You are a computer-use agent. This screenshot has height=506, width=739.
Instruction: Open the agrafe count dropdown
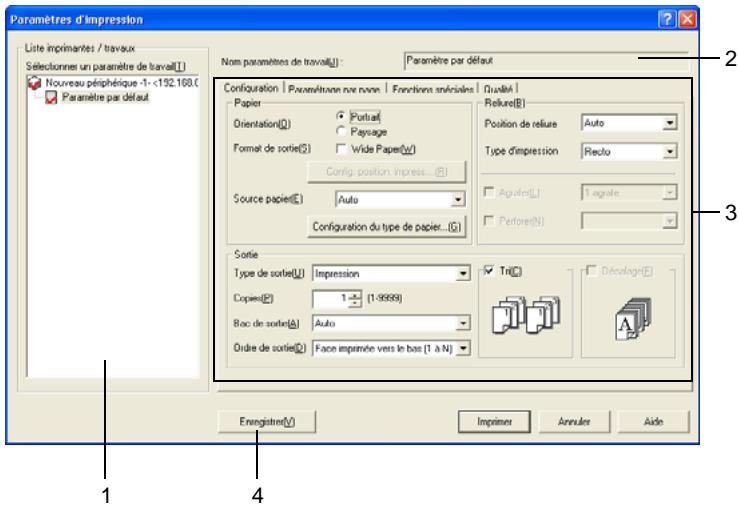669,193
